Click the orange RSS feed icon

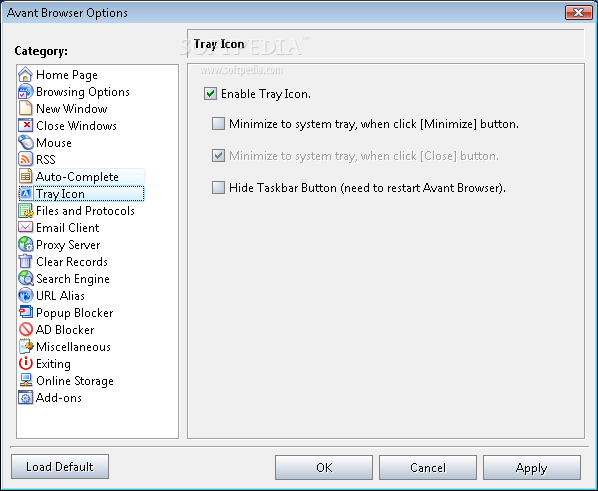pos(25,159)
